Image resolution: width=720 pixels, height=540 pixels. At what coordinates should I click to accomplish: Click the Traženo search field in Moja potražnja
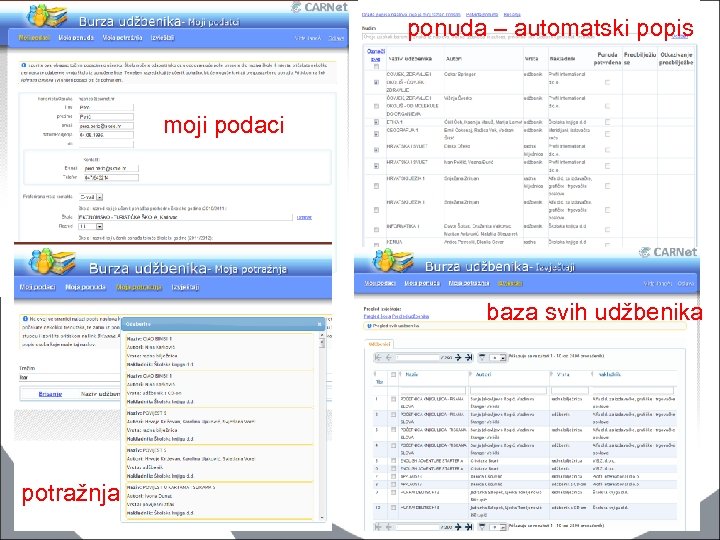[70, 377]
